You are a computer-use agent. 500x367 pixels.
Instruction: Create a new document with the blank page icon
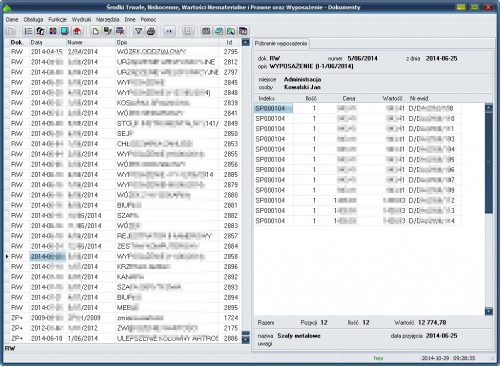(x=96, y=31)
